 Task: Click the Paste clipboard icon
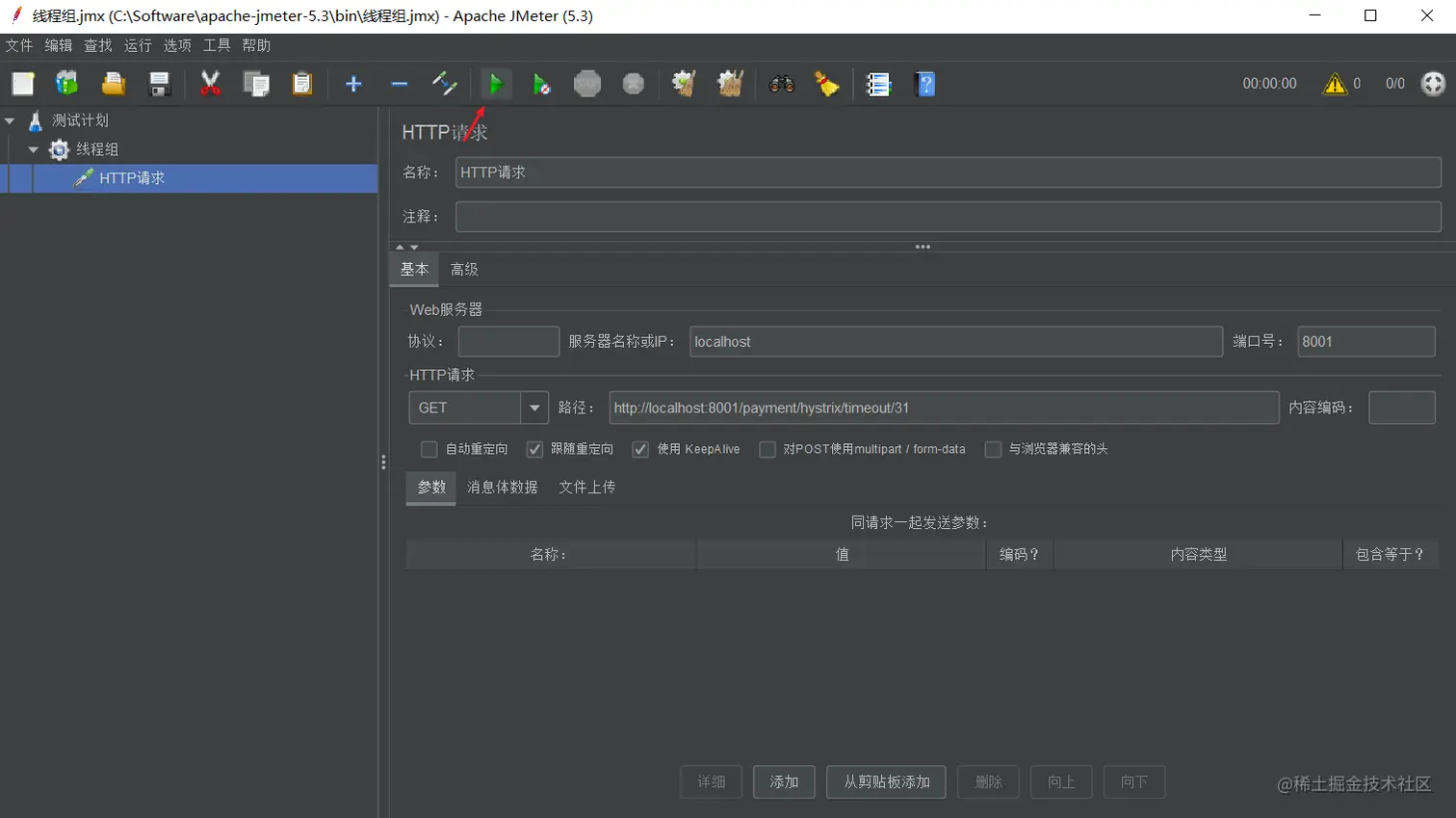(x=302, y=84)
